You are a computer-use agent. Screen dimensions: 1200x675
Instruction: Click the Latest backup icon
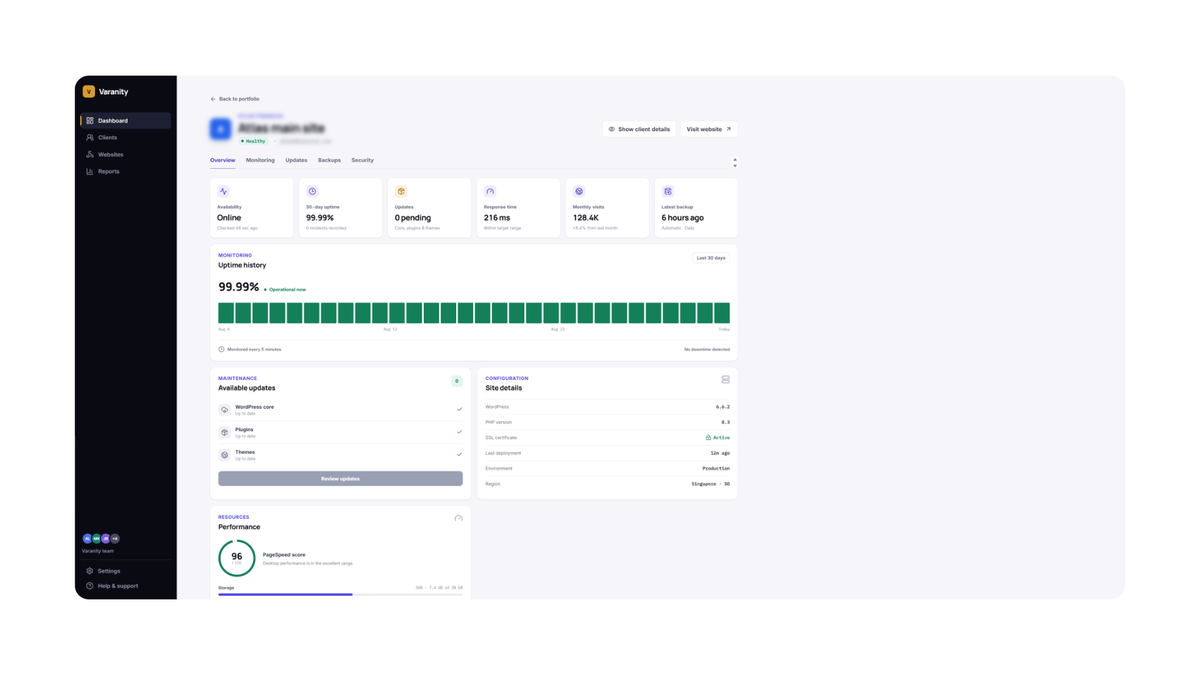(668, 191)
